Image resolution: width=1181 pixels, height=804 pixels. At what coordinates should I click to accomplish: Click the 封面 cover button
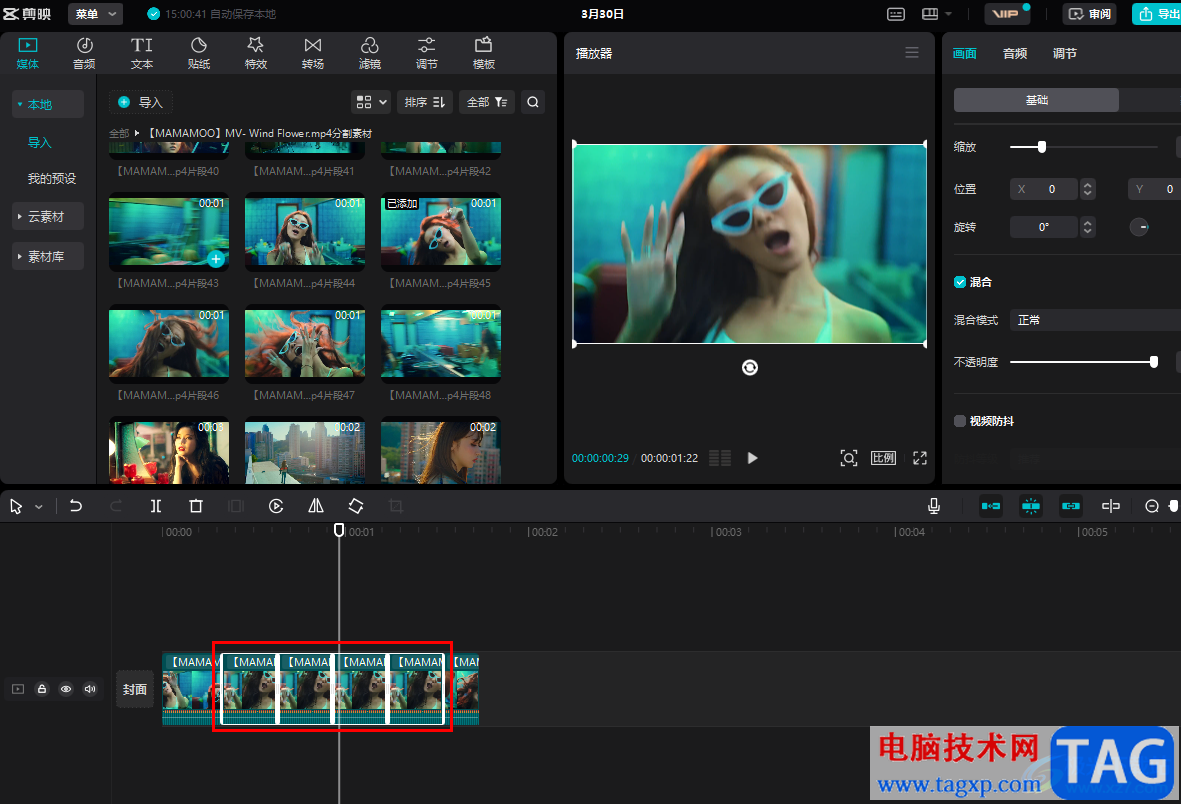click(135, 689)
